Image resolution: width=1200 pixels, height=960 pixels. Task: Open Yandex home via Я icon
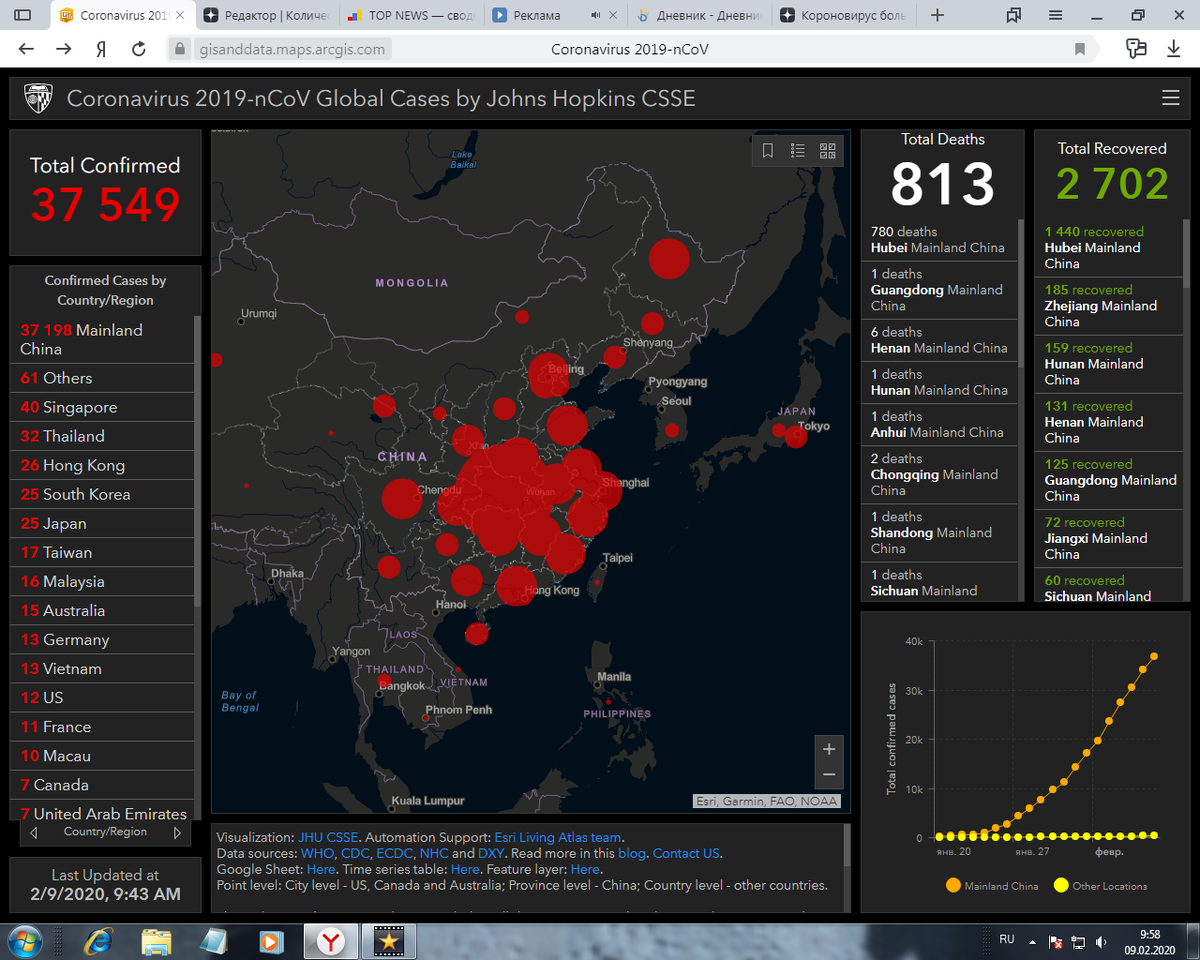coord(101,49)
